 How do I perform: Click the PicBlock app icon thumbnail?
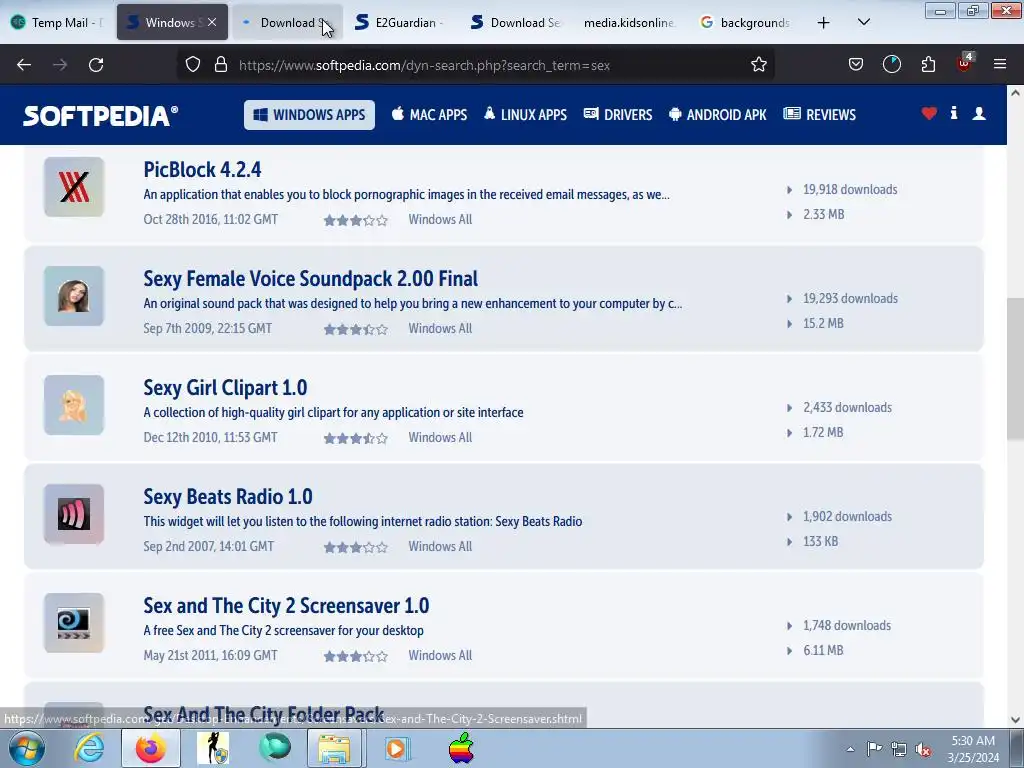74,187
